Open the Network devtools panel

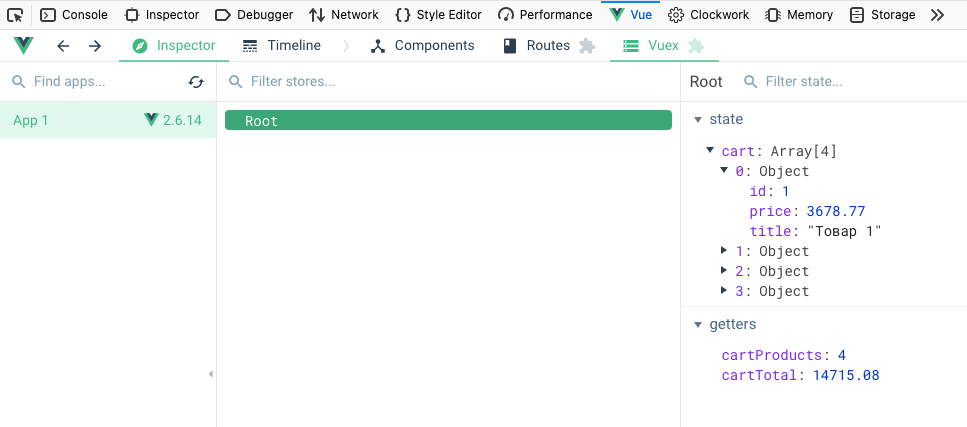tap(344, 15)
